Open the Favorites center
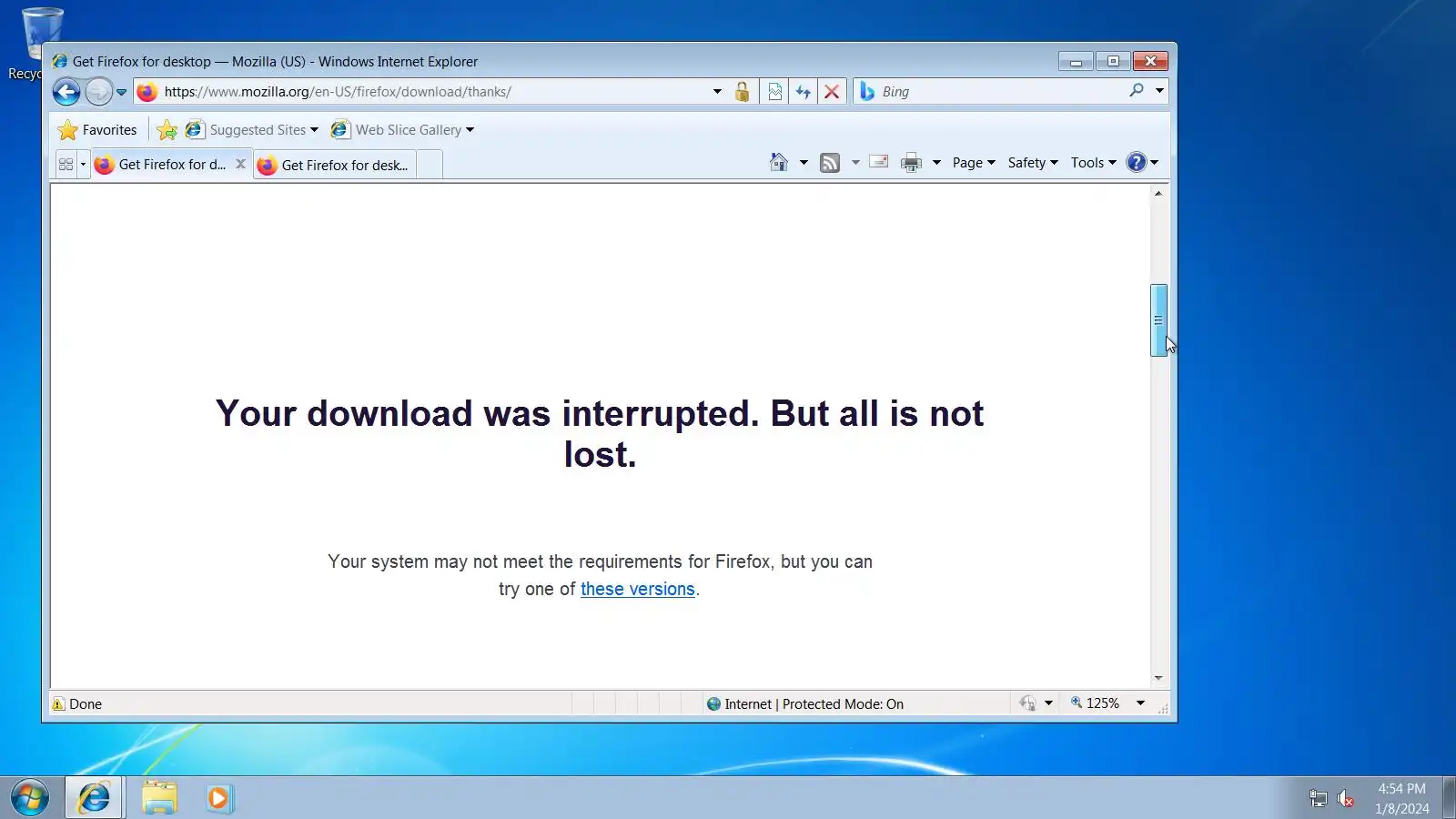The image size is (1456, 819). pos(97,130)
